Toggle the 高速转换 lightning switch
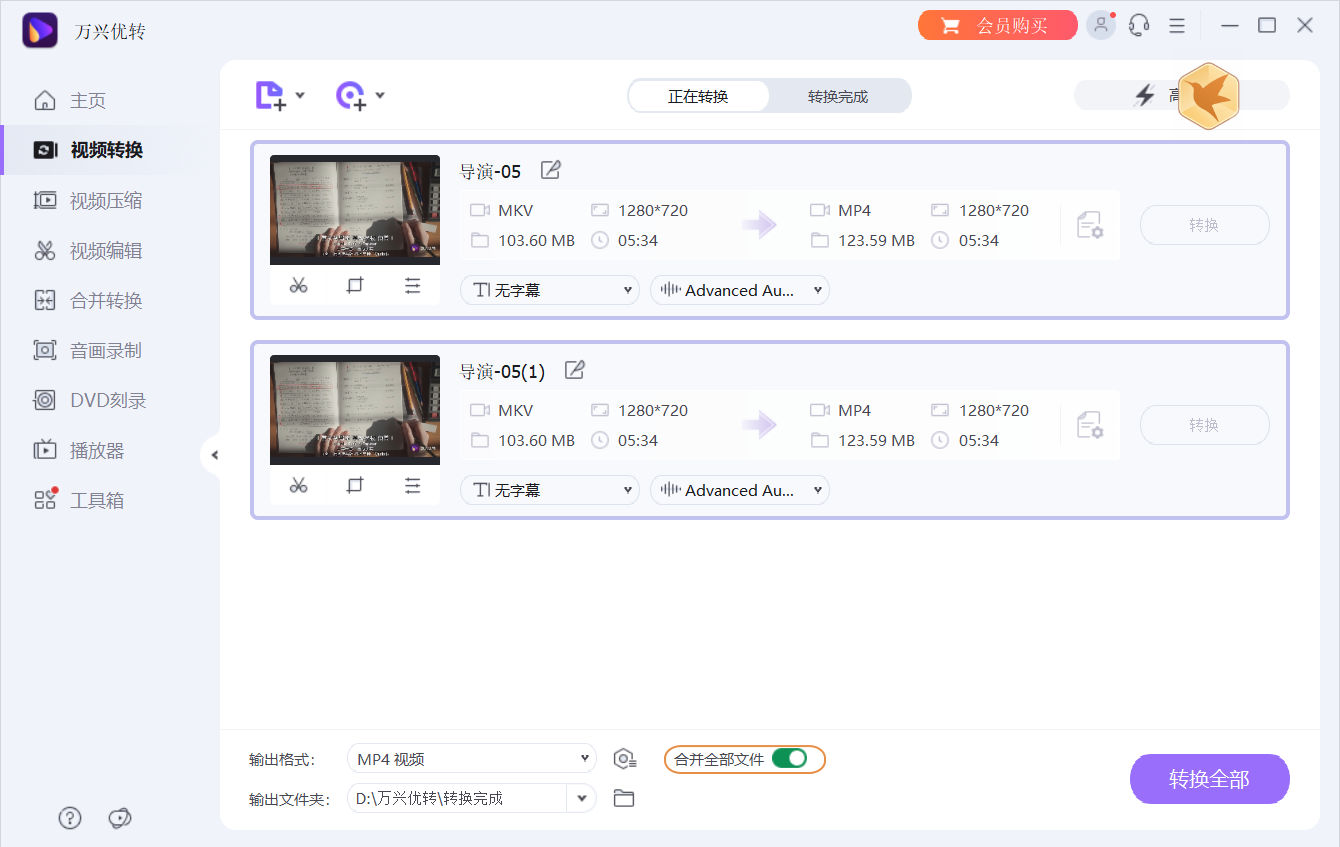This screenshot has height=847, width=1340. click(1145, 95)
